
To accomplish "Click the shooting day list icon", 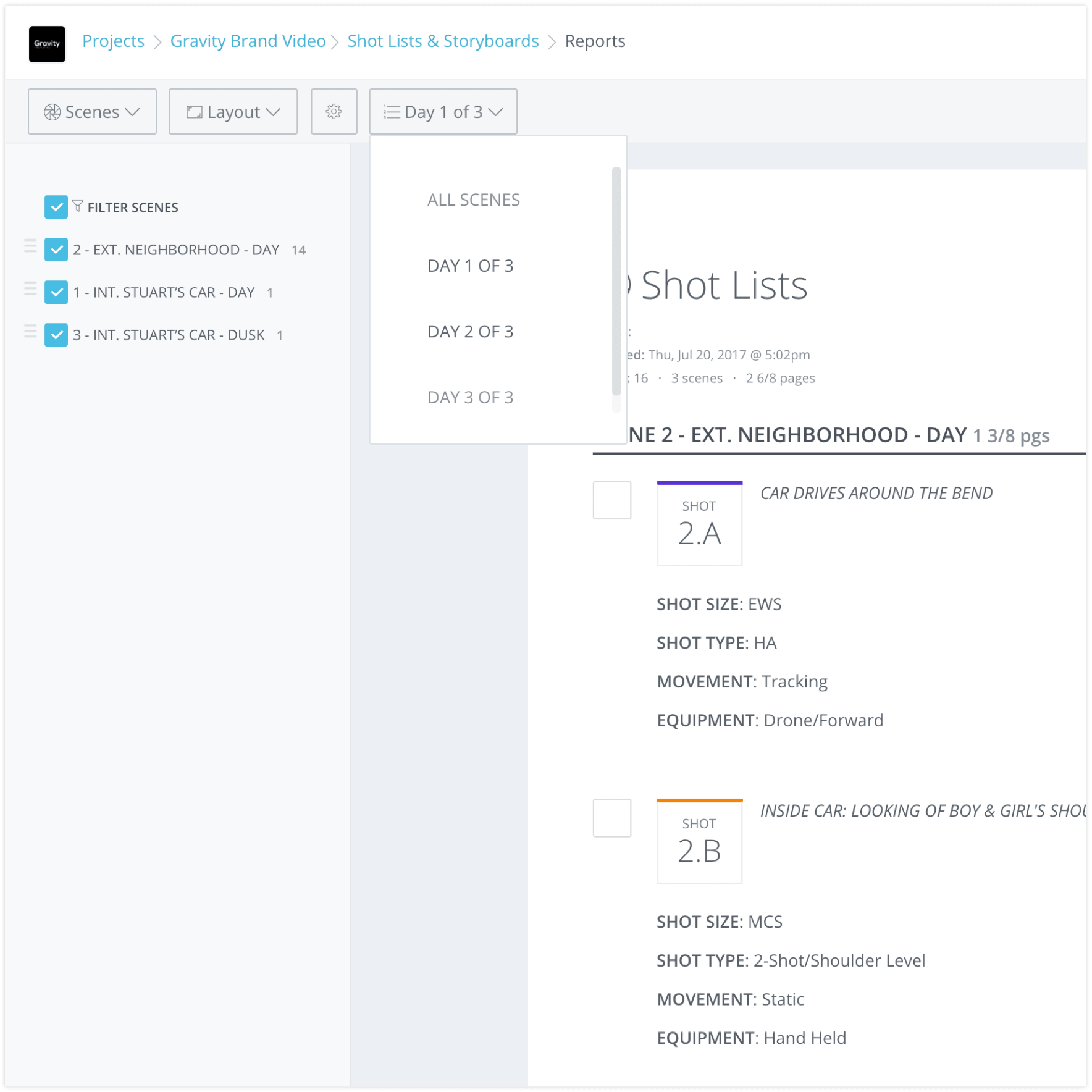I will coord(391,111).
